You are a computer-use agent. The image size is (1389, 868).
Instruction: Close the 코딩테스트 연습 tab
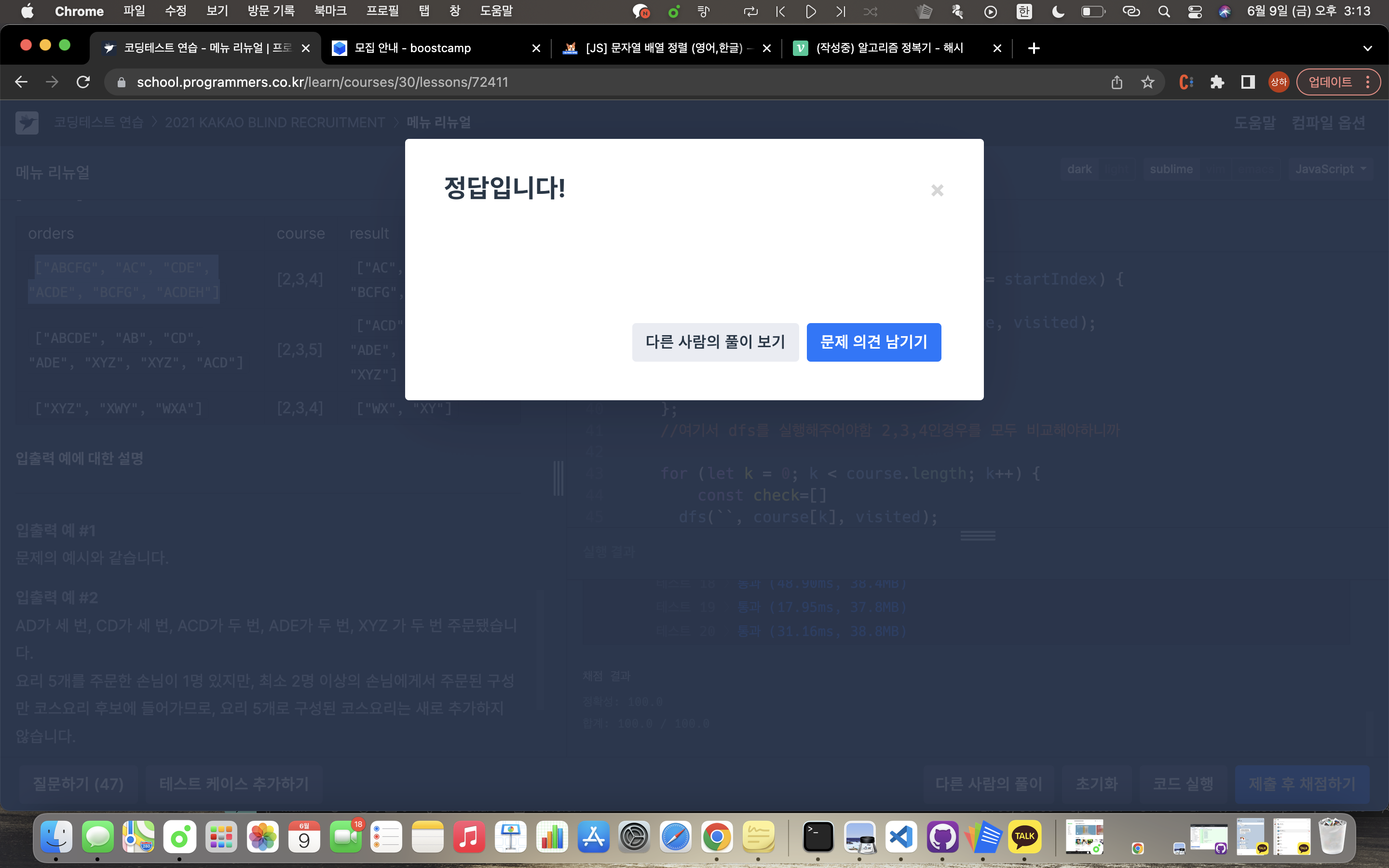coord(306,48)
